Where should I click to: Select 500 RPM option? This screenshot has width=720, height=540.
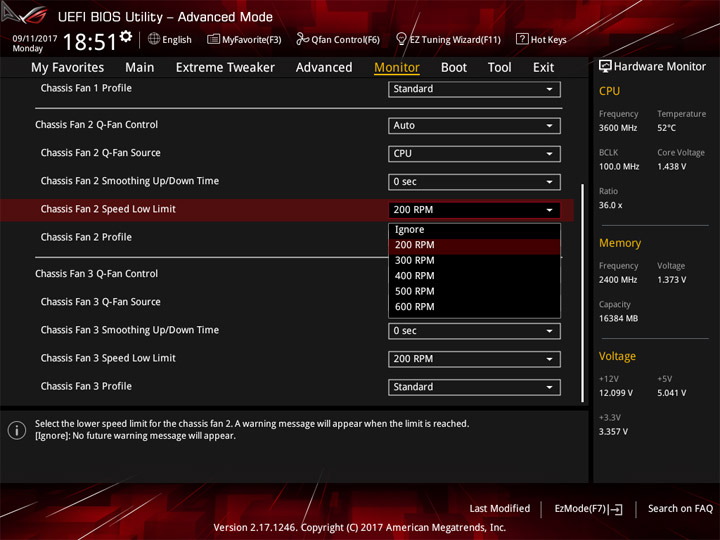point(474,292)
